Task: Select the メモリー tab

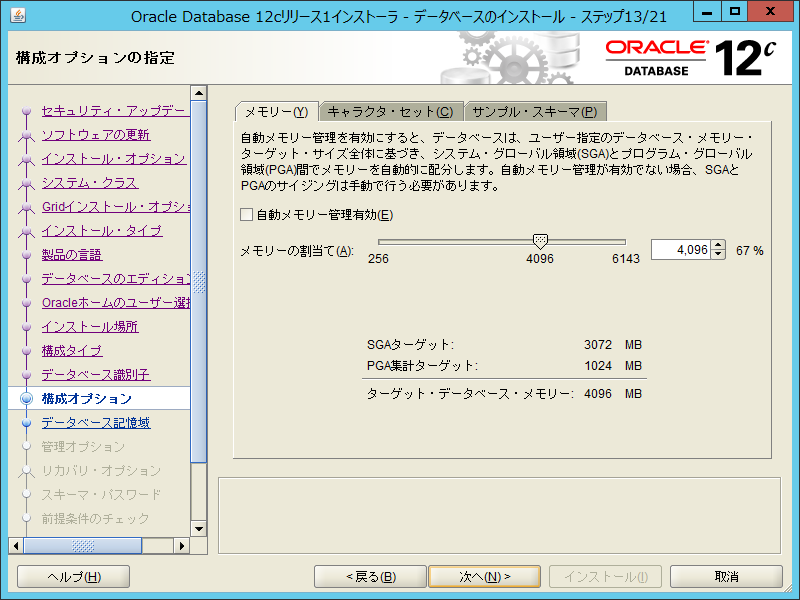Action: (x=276, y=112)
